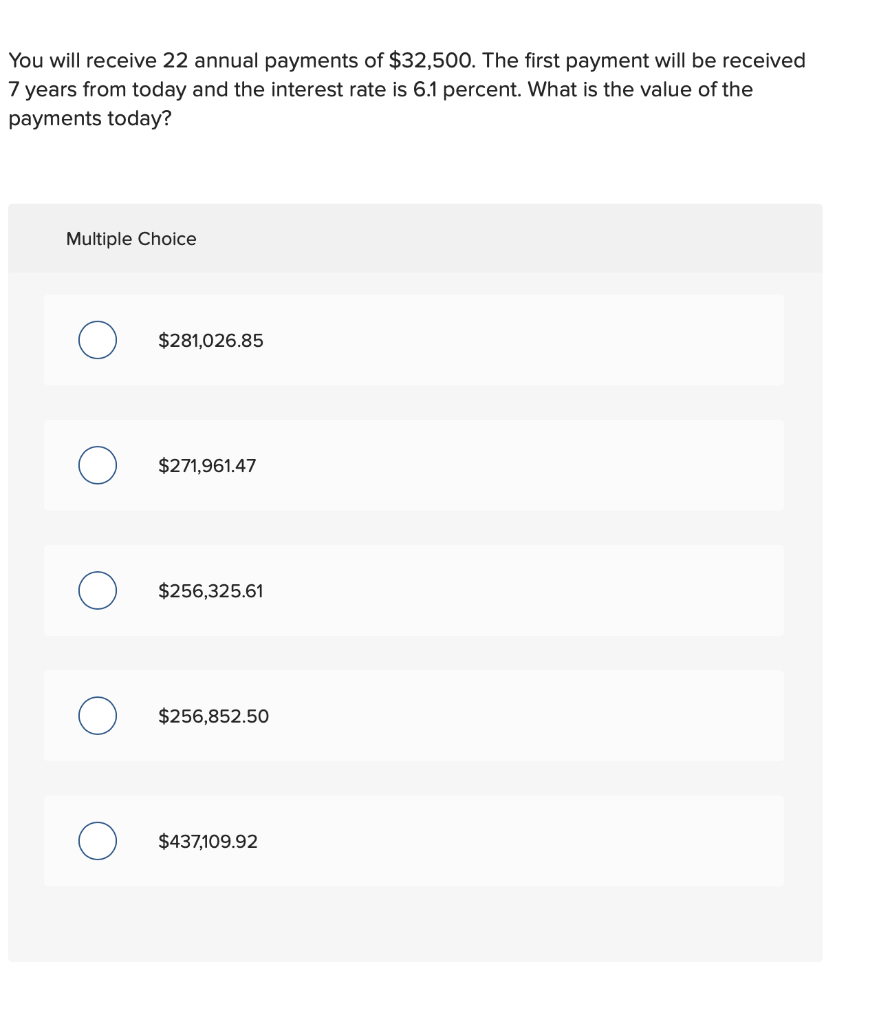This screenshot has height=1024, width=879.
Task: Click the Multiple Choice header
Action: pyautogui.click(x=131, y=239)
